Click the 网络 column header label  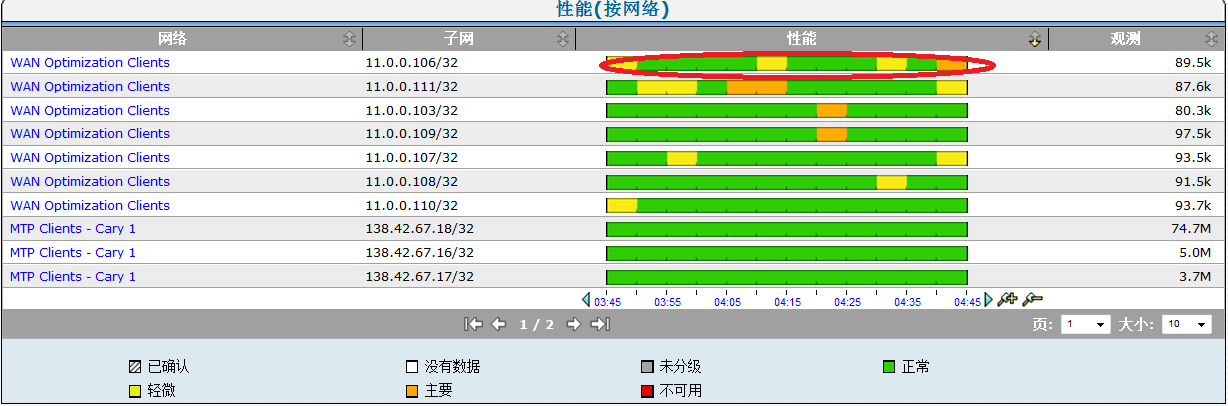coord(173,39)
